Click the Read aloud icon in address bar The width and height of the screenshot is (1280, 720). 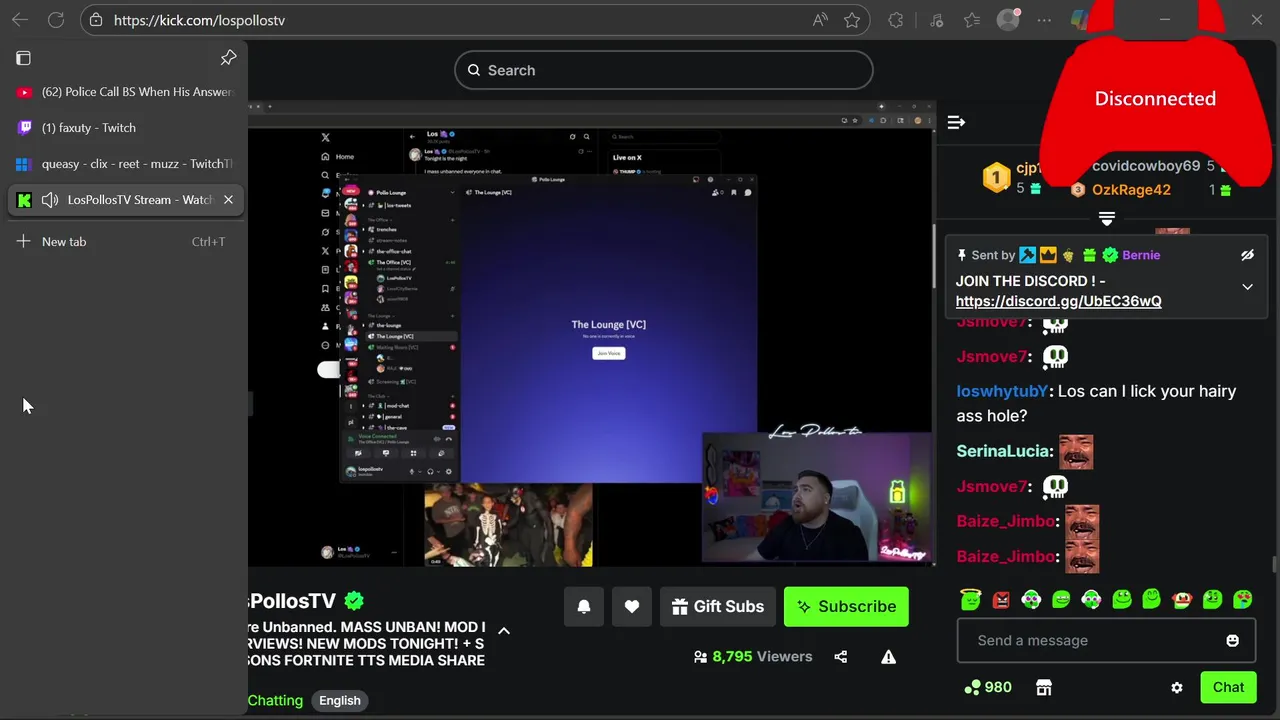820,20
